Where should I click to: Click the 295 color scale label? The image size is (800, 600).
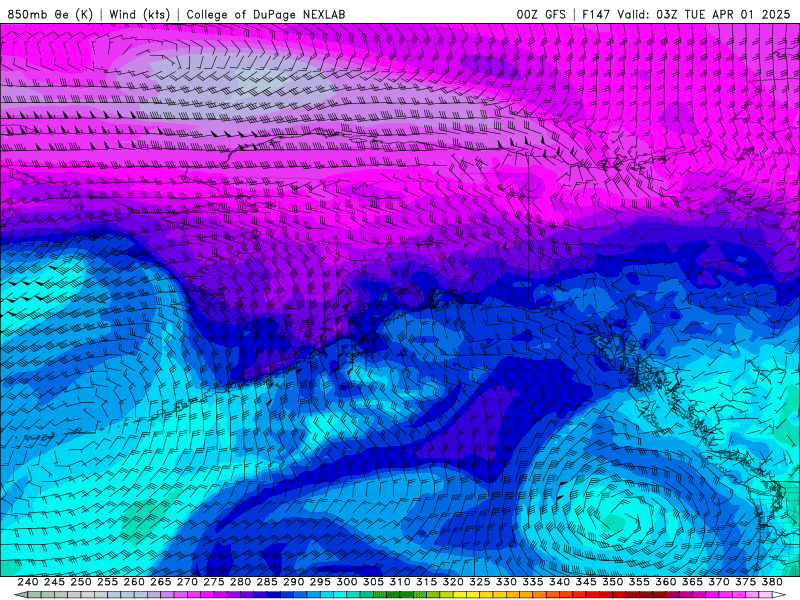click(x=320, y=582)
